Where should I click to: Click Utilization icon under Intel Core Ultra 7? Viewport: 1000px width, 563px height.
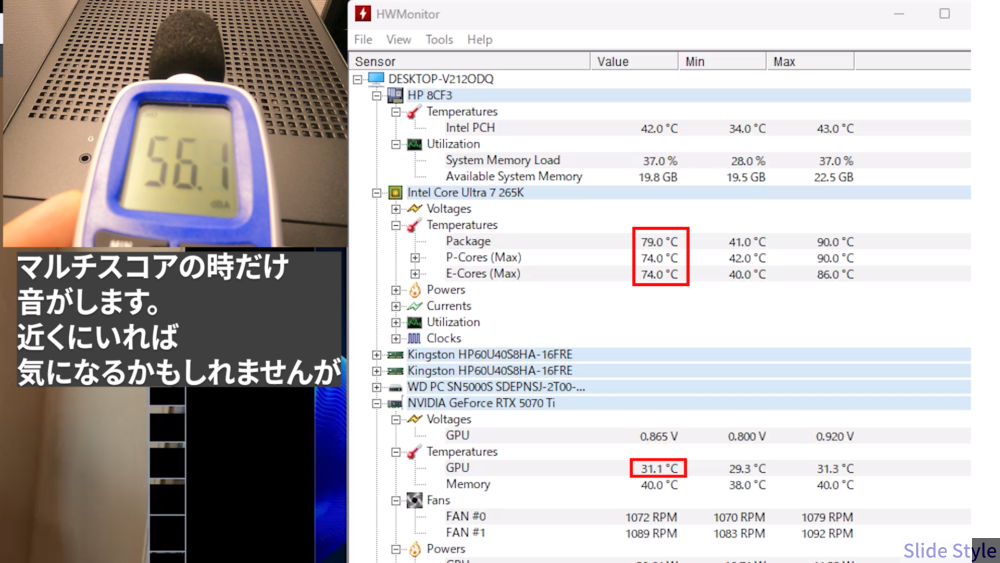[x=415, y=322]
